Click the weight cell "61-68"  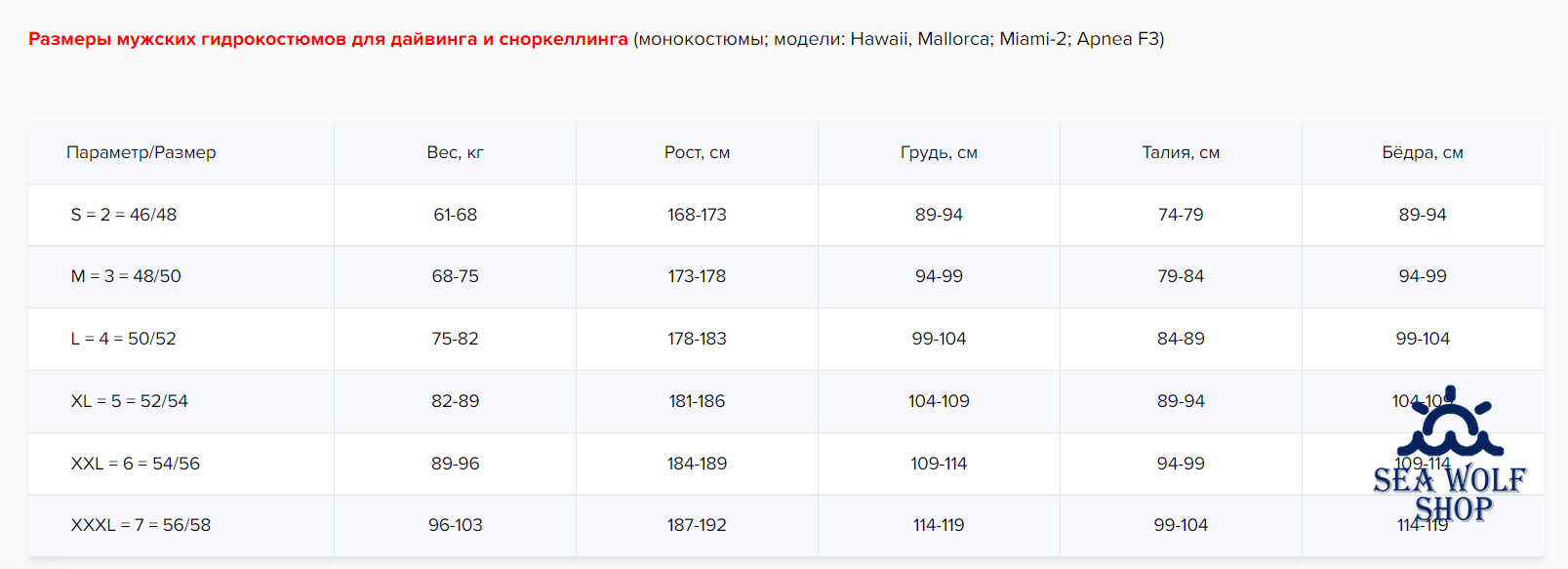pyautogui.click(x=455, y=215)
